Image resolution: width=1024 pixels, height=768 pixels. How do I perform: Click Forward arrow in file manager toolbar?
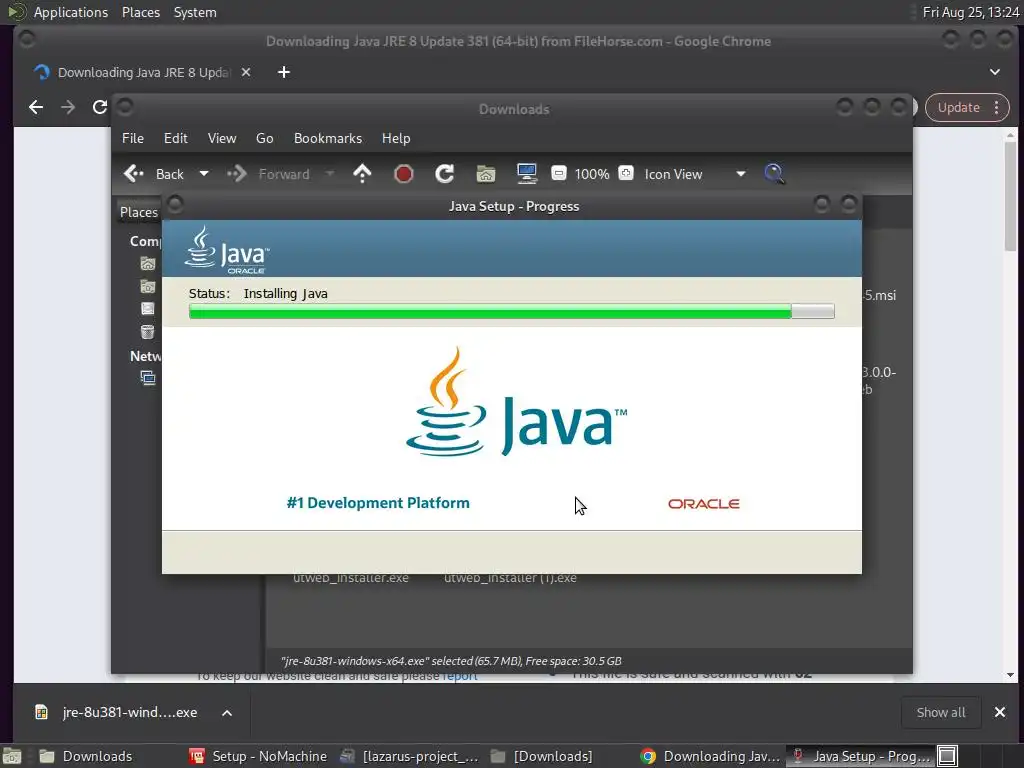coord(236,174)
